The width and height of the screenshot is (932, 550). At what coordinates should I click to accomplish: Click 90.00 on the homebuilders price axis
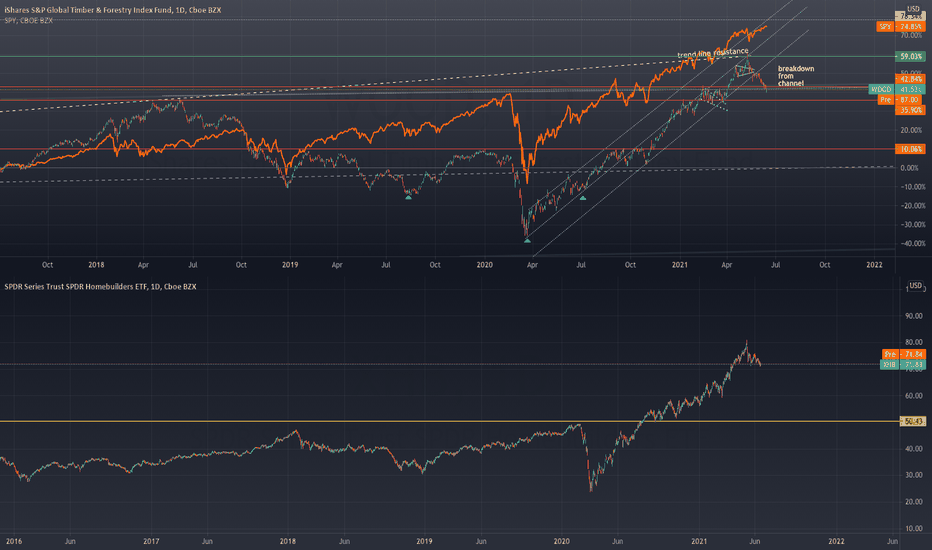[x=914, y=316]
